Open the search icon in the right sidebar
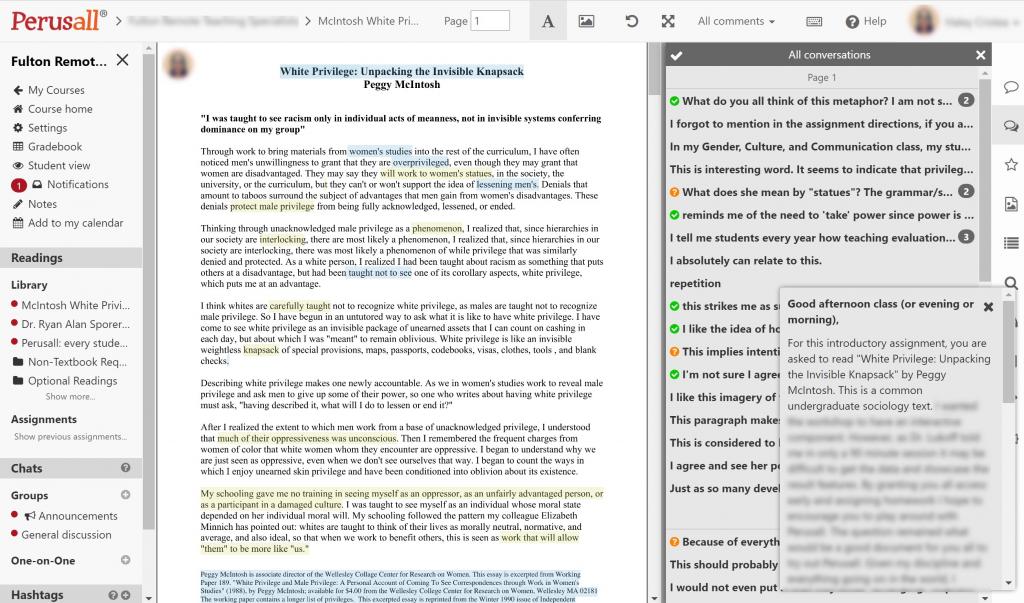This screenshot has width=1024, height=603. tap(1011, 281)
